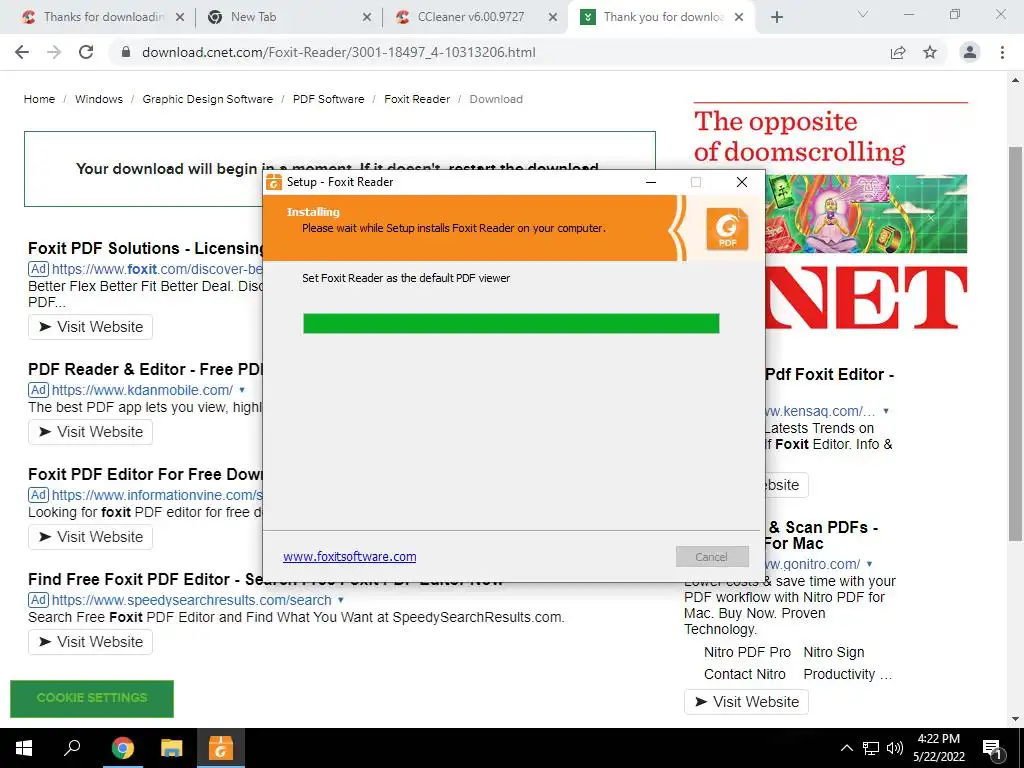Close the New Tab tab

367,17
